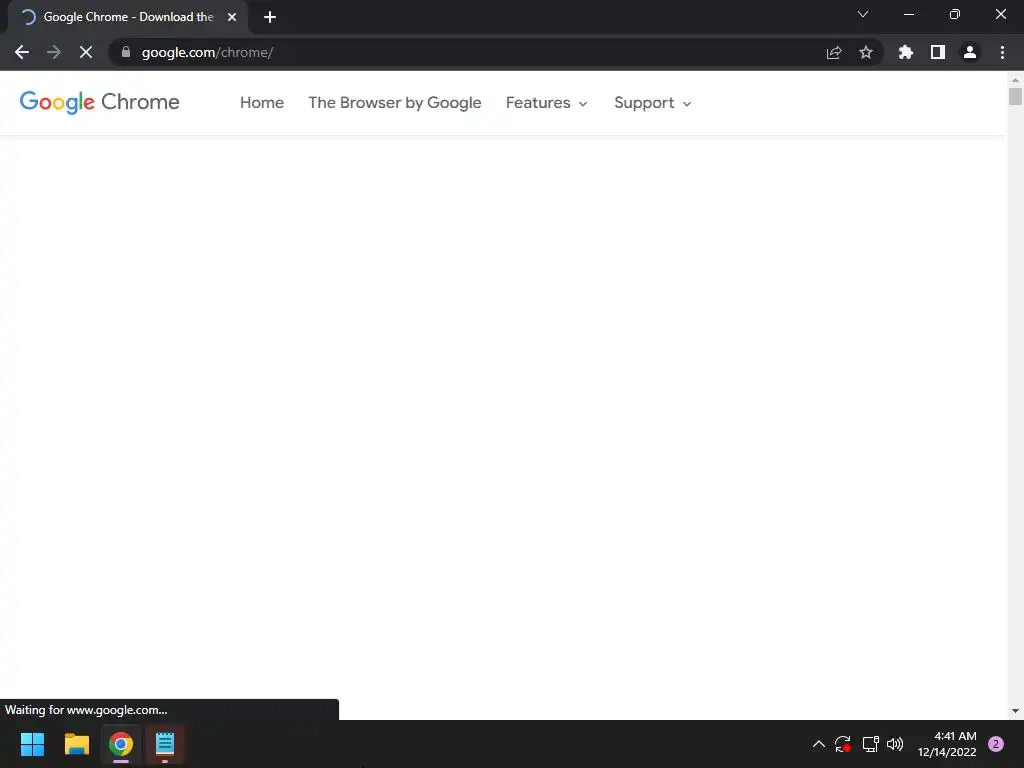This screenshot has height=768, width=1024.
Task: Show hidden system tray icons
Action: (x=818, y=744)
